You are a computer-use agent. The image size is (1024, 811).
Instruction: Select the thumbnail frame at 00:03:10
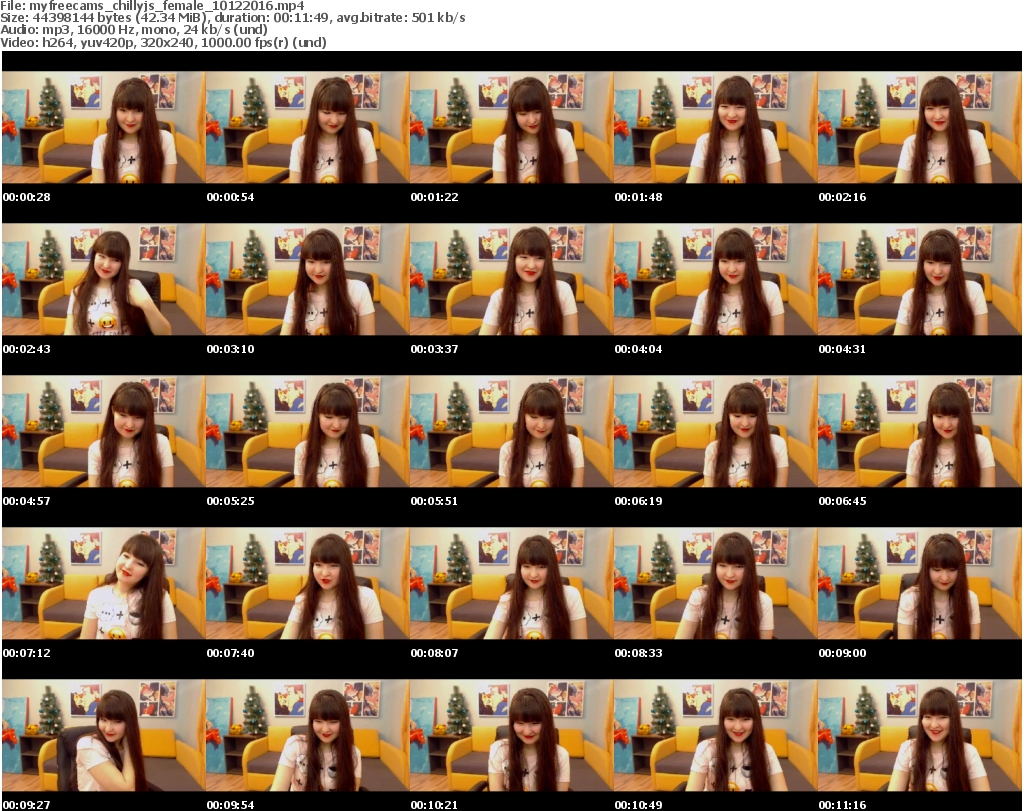tap(308, 279)
